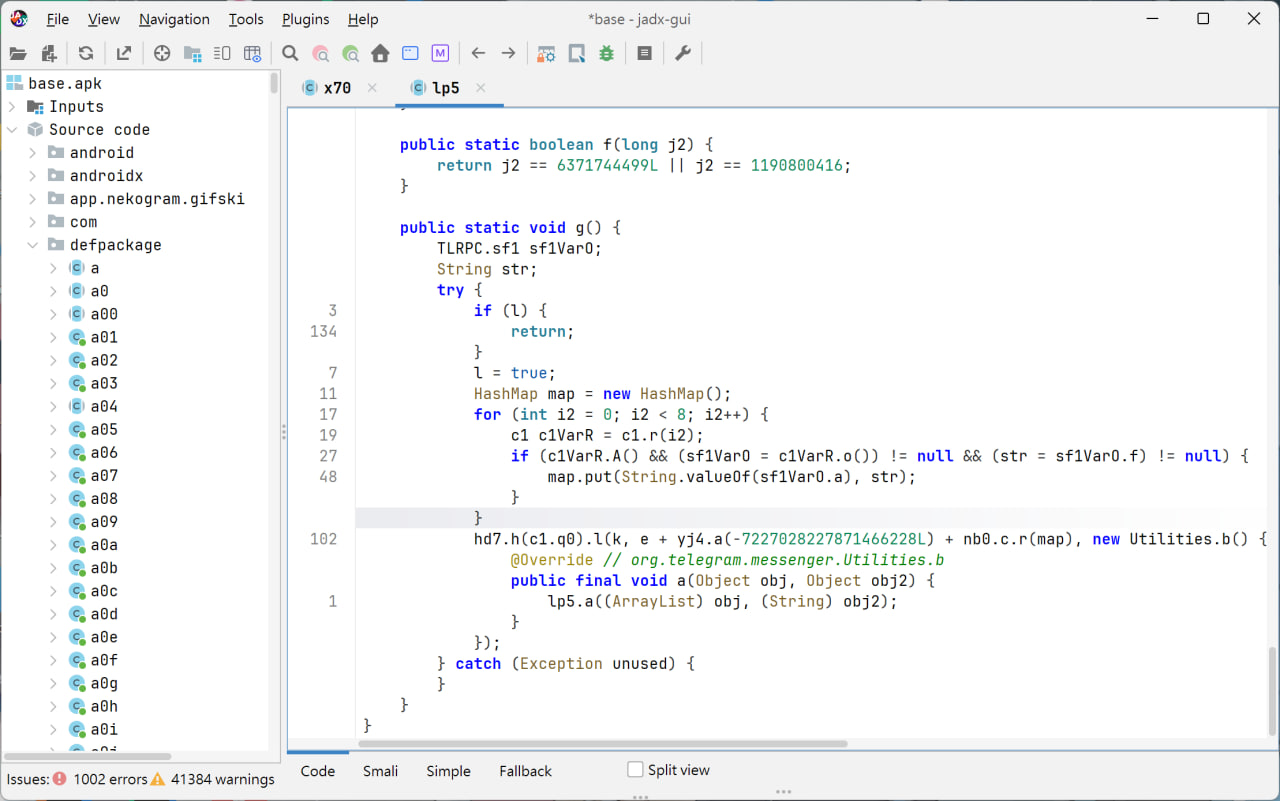Image resolution: width=1280 pixels, height=801 pixels.
Task: Switch to the Smali view
Action: tap(380, 771)
